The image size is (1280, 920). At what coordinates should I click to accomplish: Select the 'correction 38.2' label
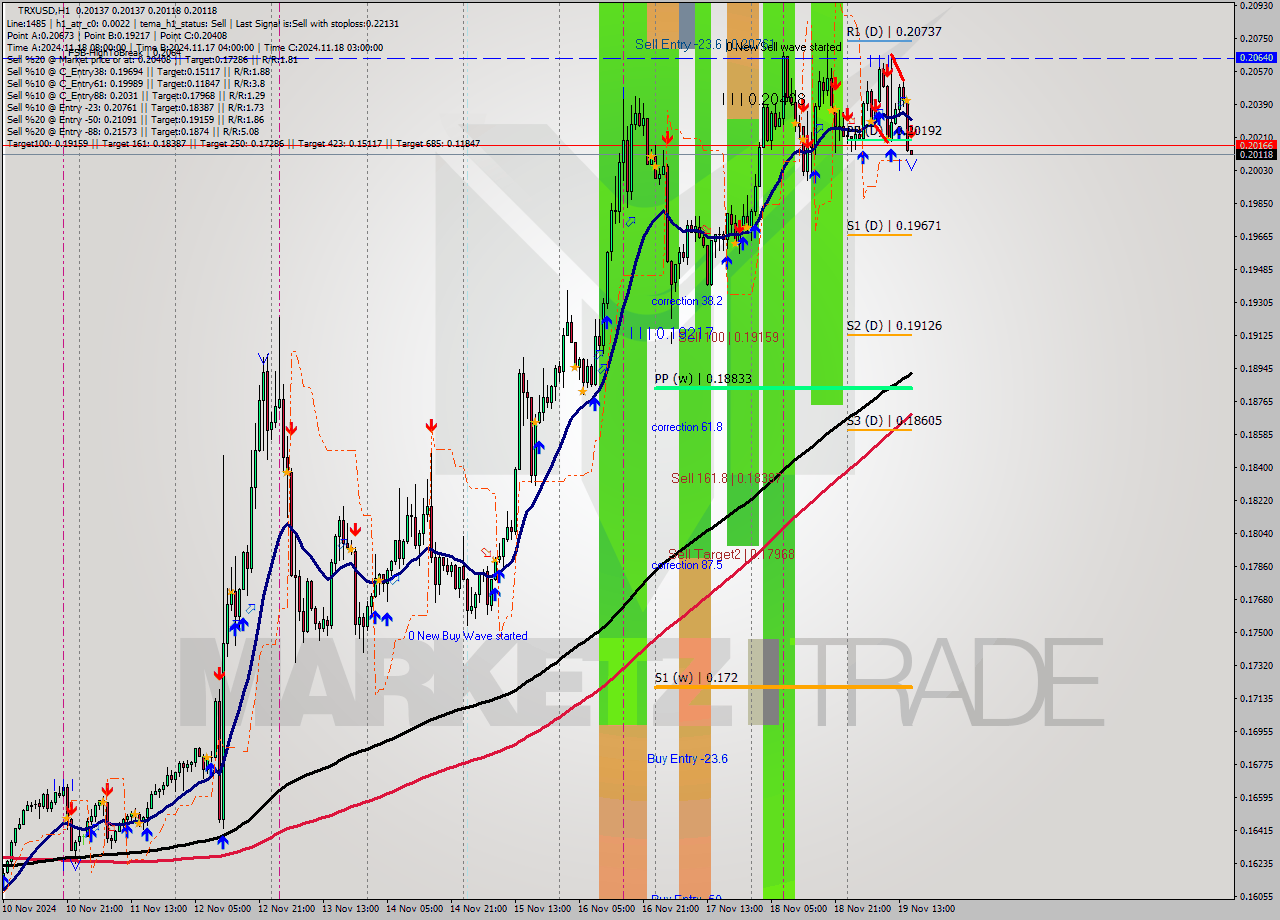(687, 301)
